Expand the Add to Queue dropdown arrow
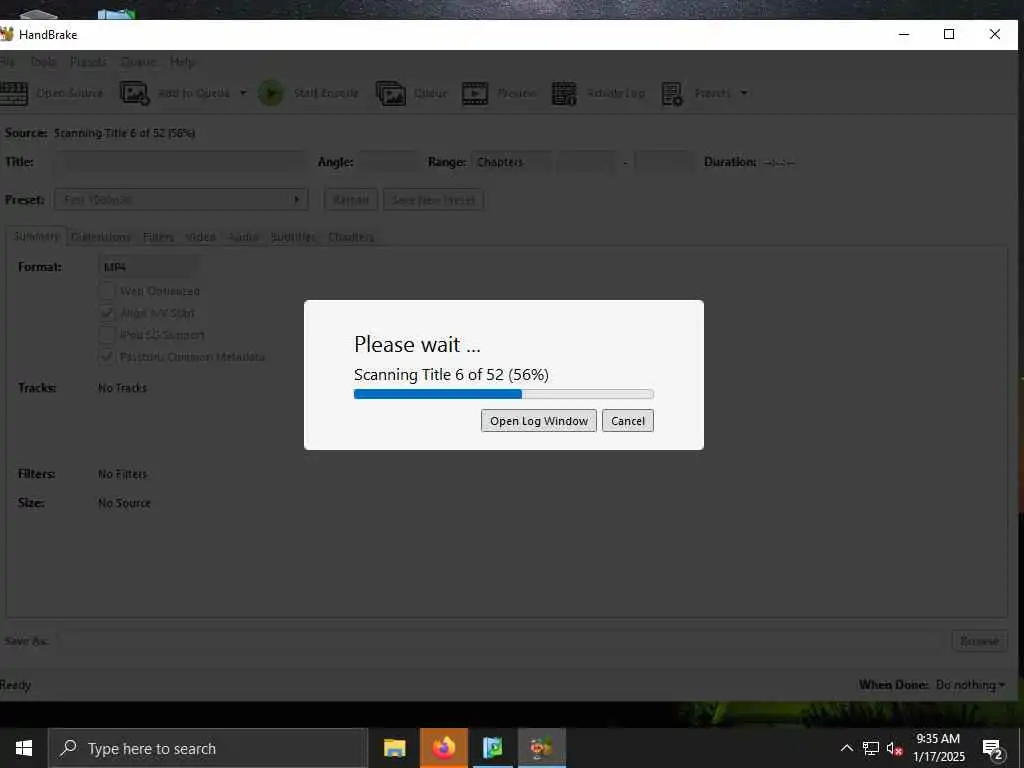 tap(243, 93)
